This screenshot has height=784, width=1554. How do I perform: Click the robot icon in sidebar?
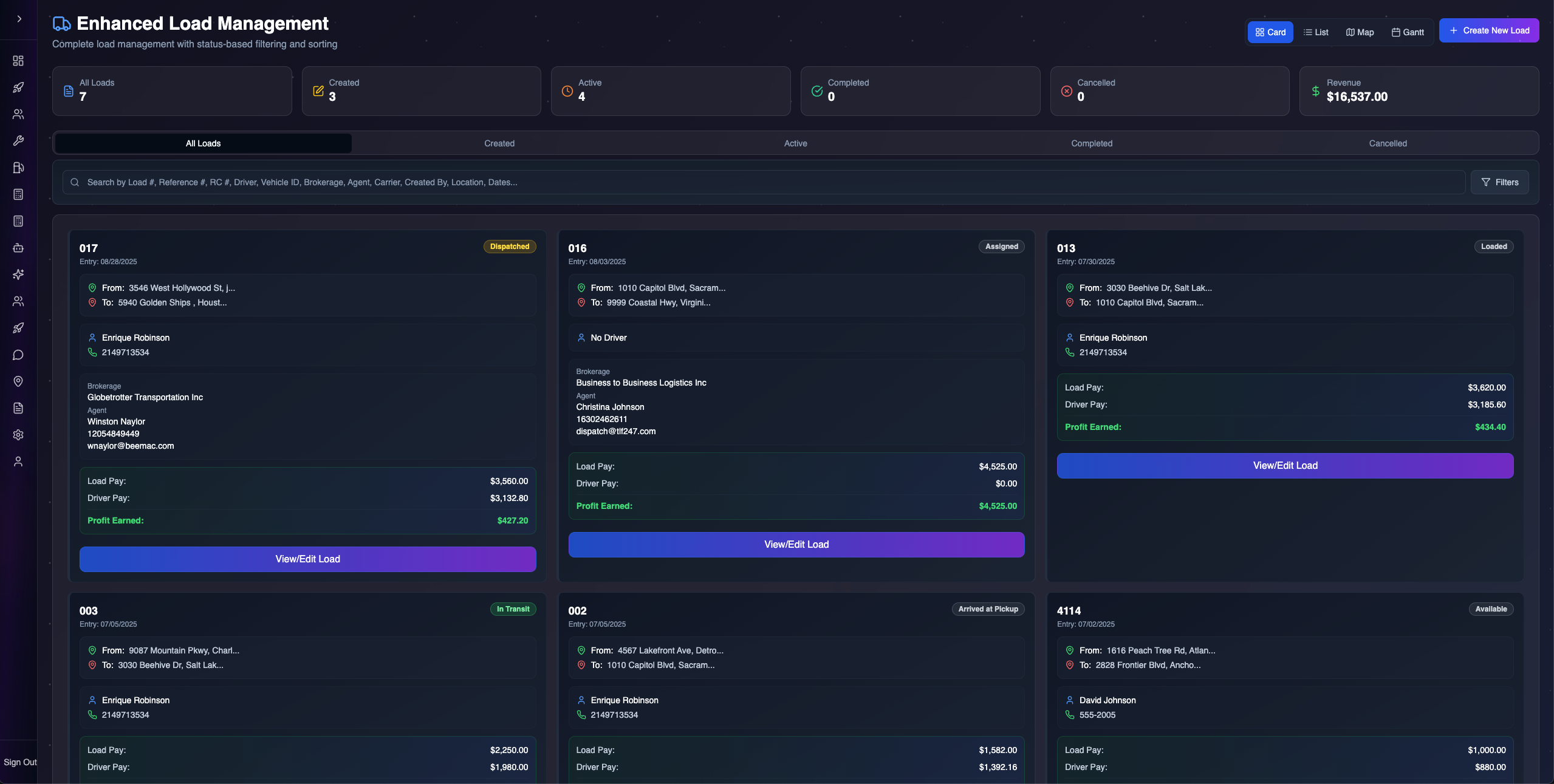pos(18,248)
